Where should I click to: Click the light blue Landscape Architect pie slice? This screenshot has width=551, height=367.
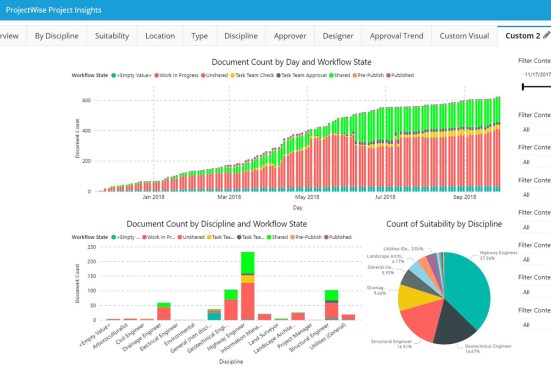pyautogui.click(x=419, y=270)
